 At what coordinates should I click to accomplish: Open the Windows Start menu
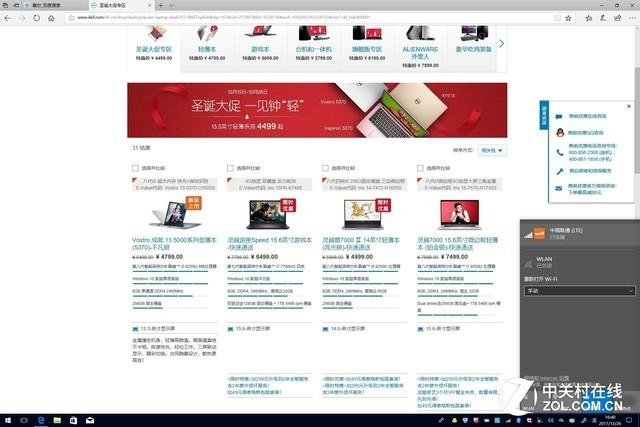[x=8, y=420]
